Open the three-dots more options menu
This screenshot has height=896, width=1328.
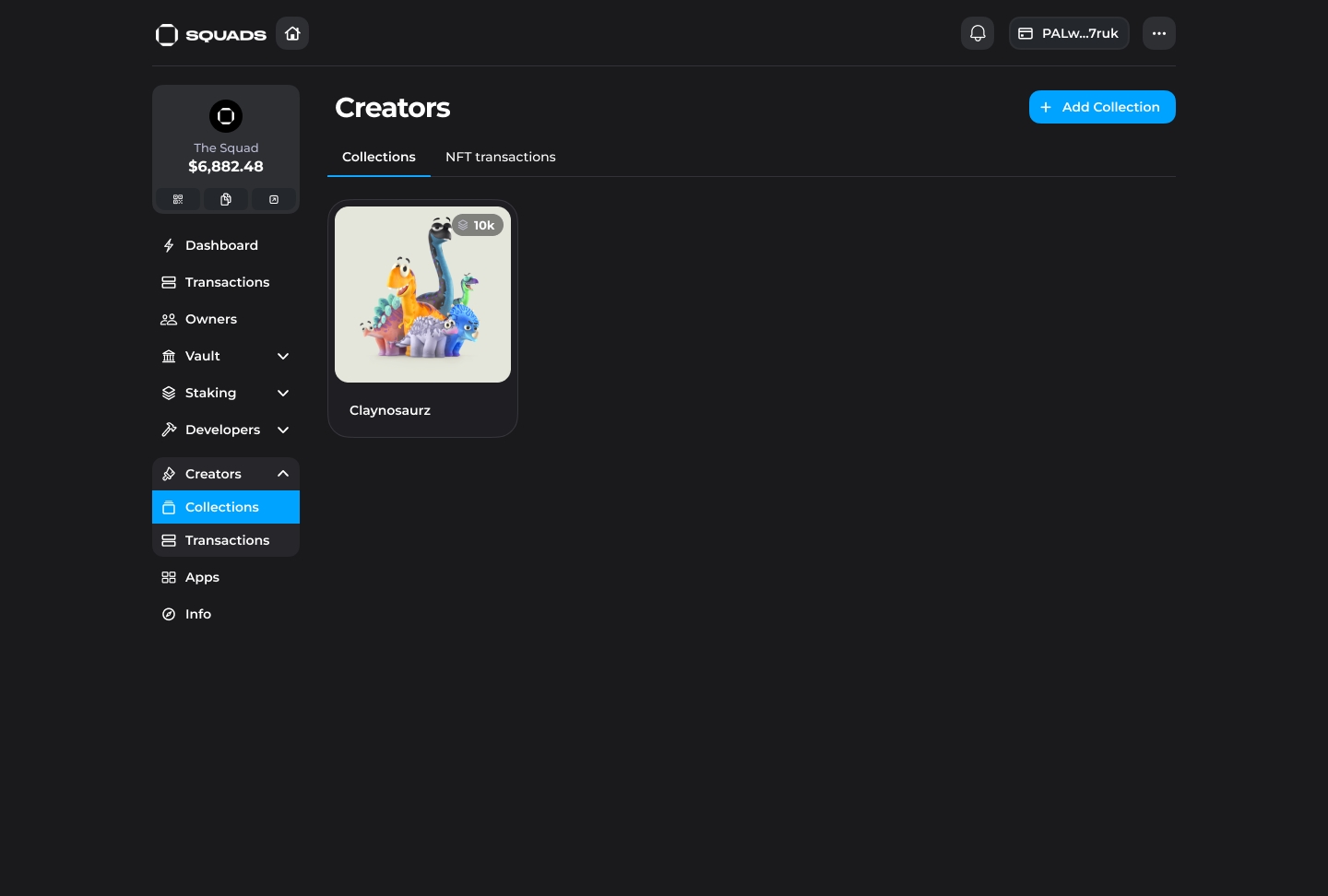point(1158,34)
